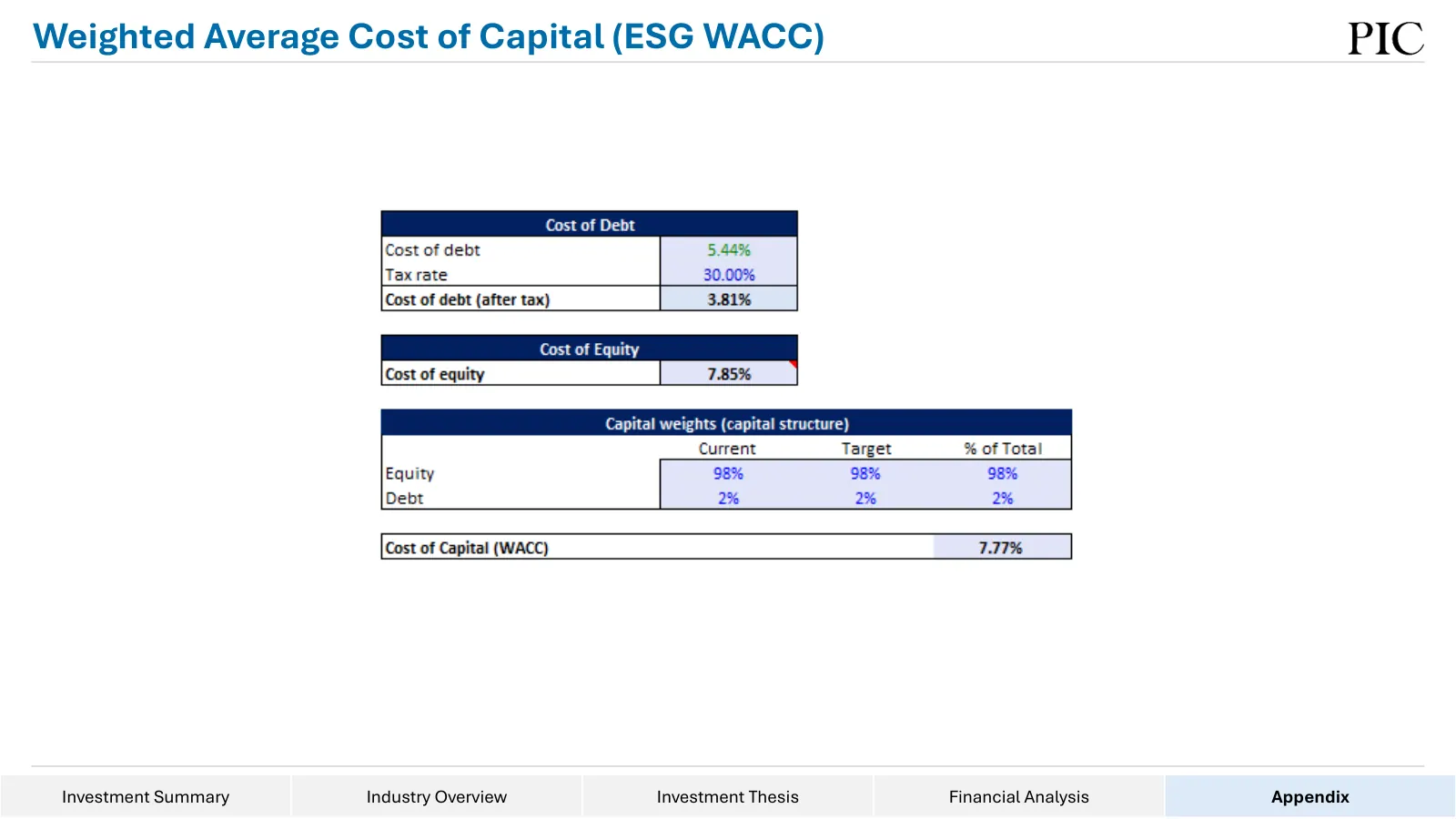This screenshot has height=819, width=1456.
Task: Click Debt 2% under Current column
Action: (x=728, y=498)
